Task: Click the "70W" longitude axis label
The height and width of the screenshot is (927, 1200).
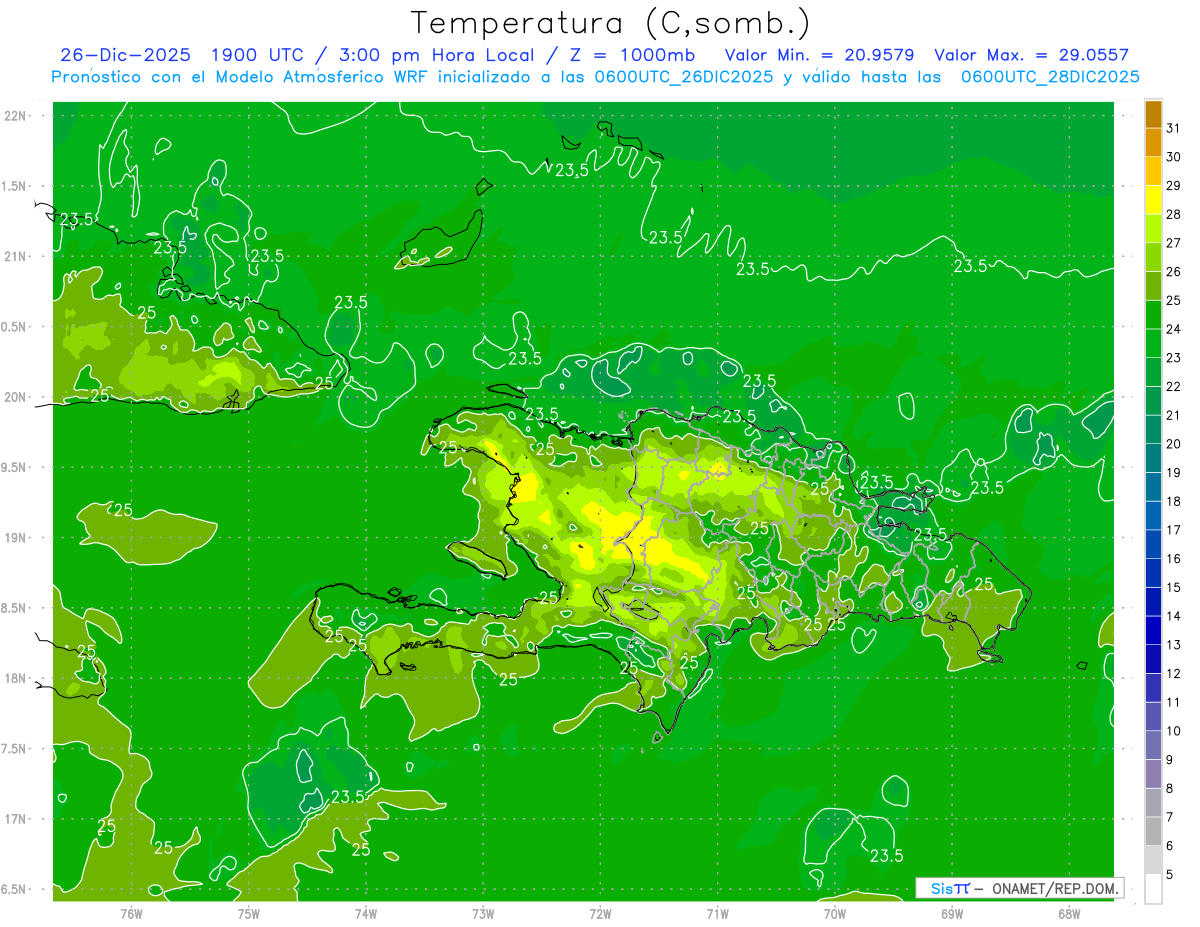Action: [x=835, y=914]
